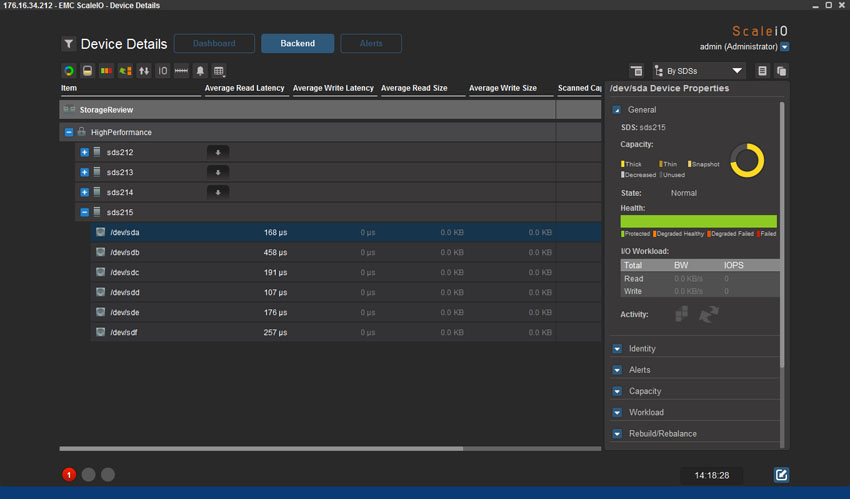Open the By SDSs view dropdown
This screenshot has height=499, width=850.
click(699, 71)
